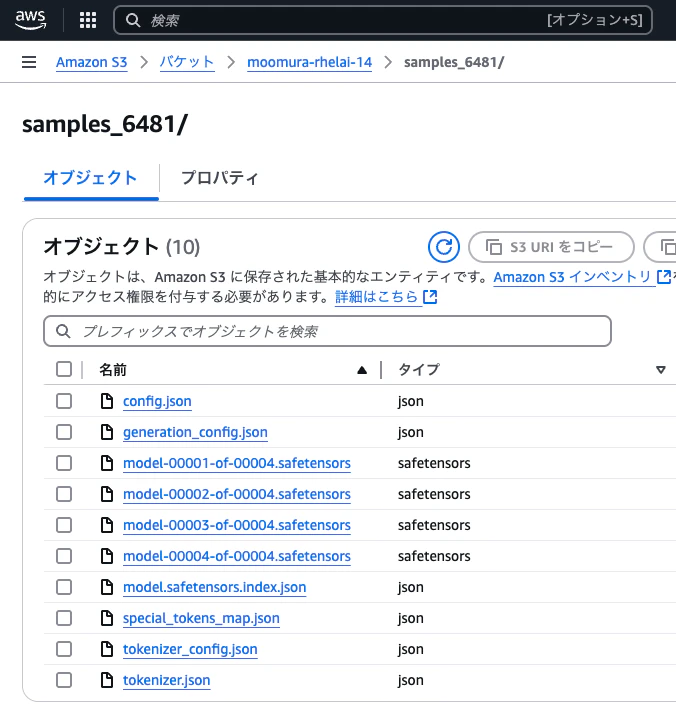The width and height of the screenshot is (676, 707).
Task: Click the 名前 column header
Action: click(x=113, y=370)
